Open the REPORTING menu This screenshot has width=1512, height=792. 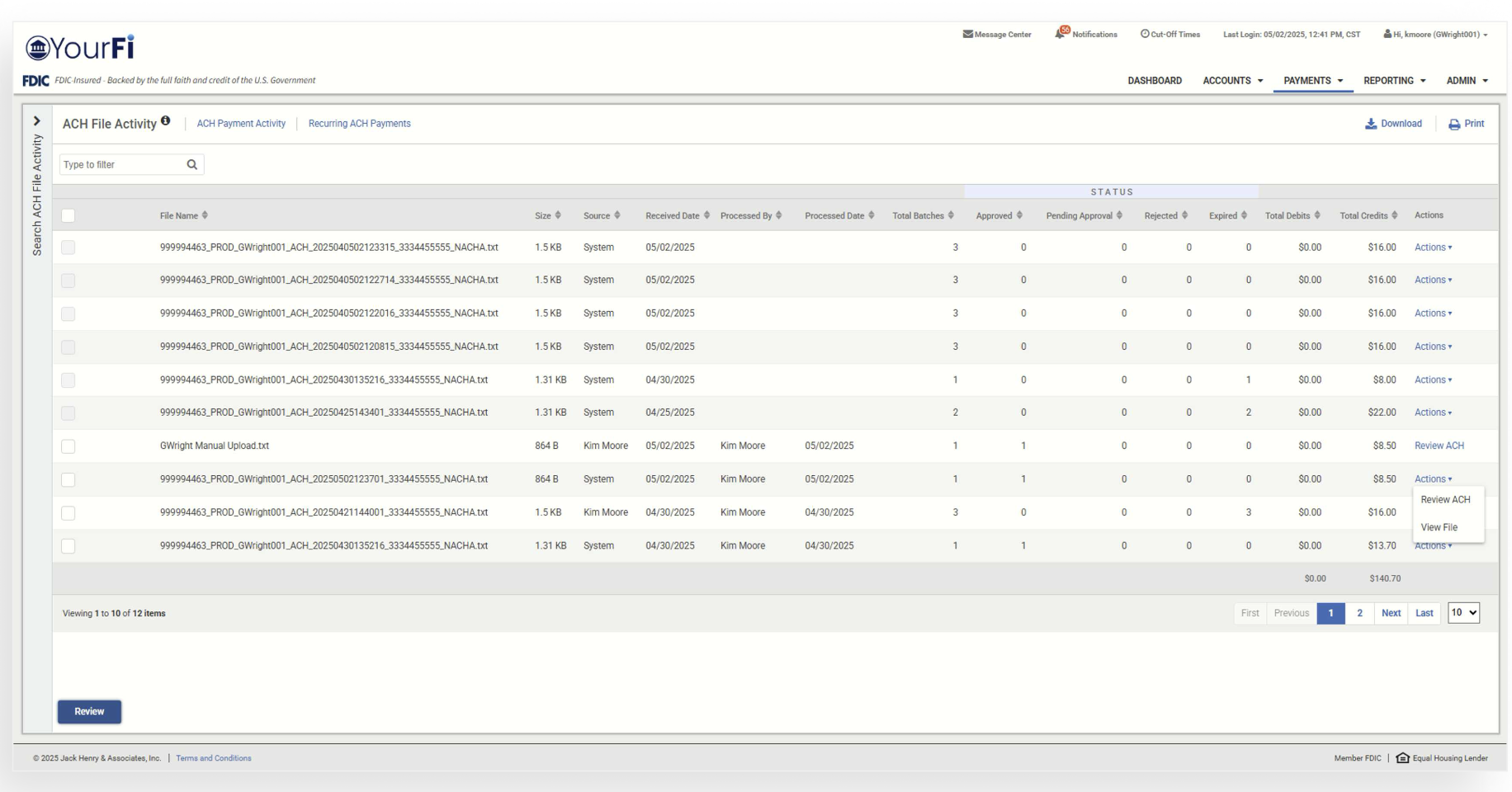click(1394, 81)
